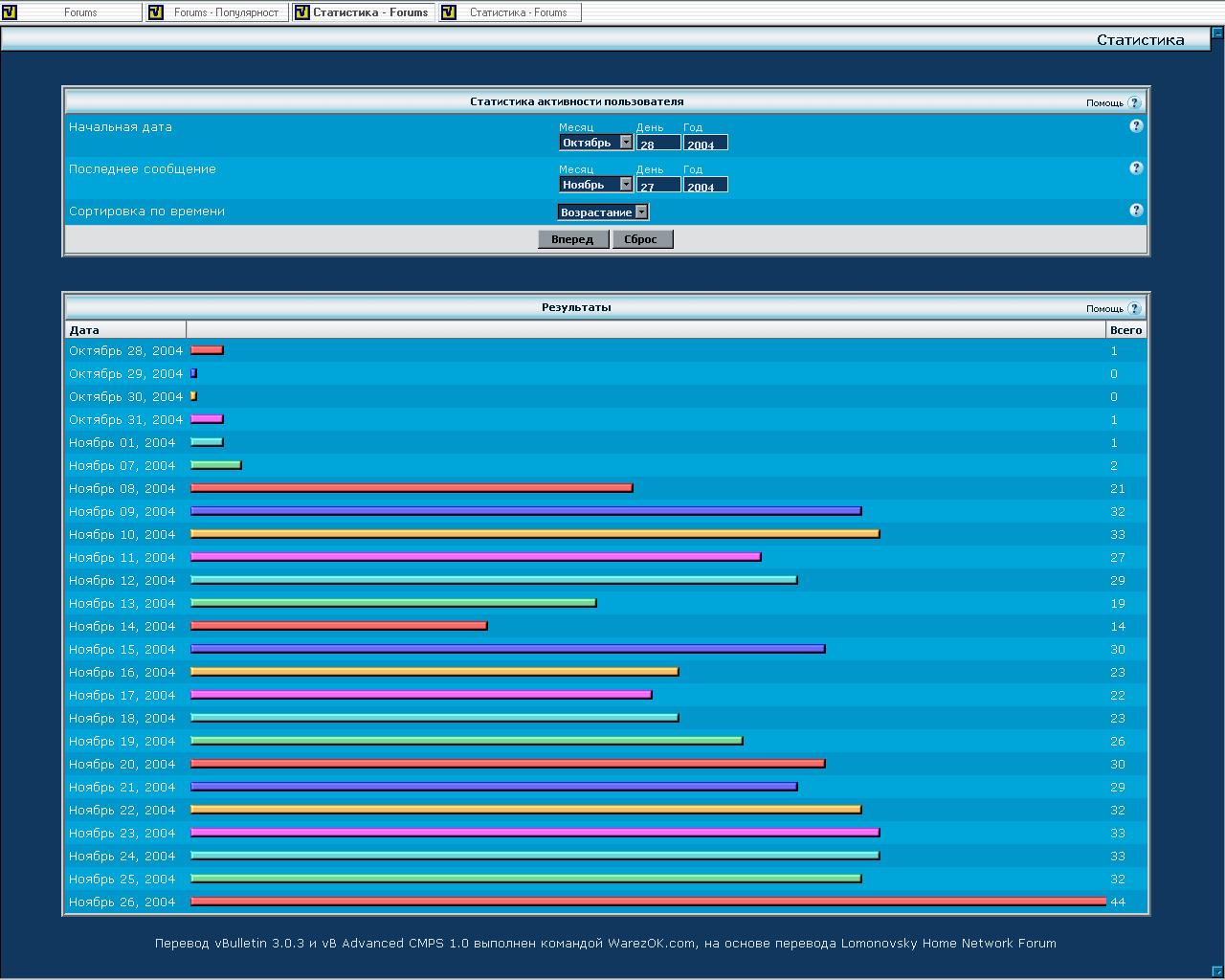The height and width of the screenshot is (980, 1225).
Task: Open help icon in the statistics form header
Action: click(1134, 102)
